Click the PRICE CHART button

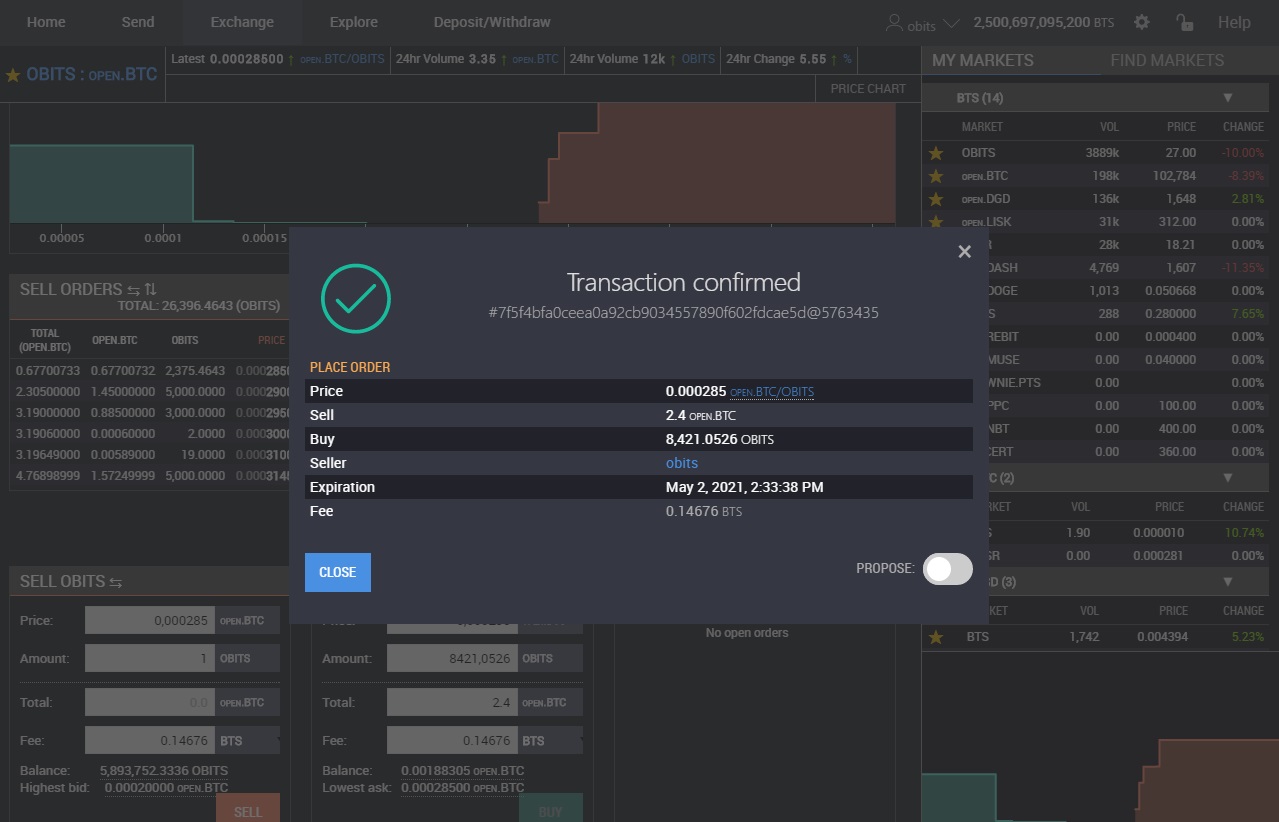[868, 88]
